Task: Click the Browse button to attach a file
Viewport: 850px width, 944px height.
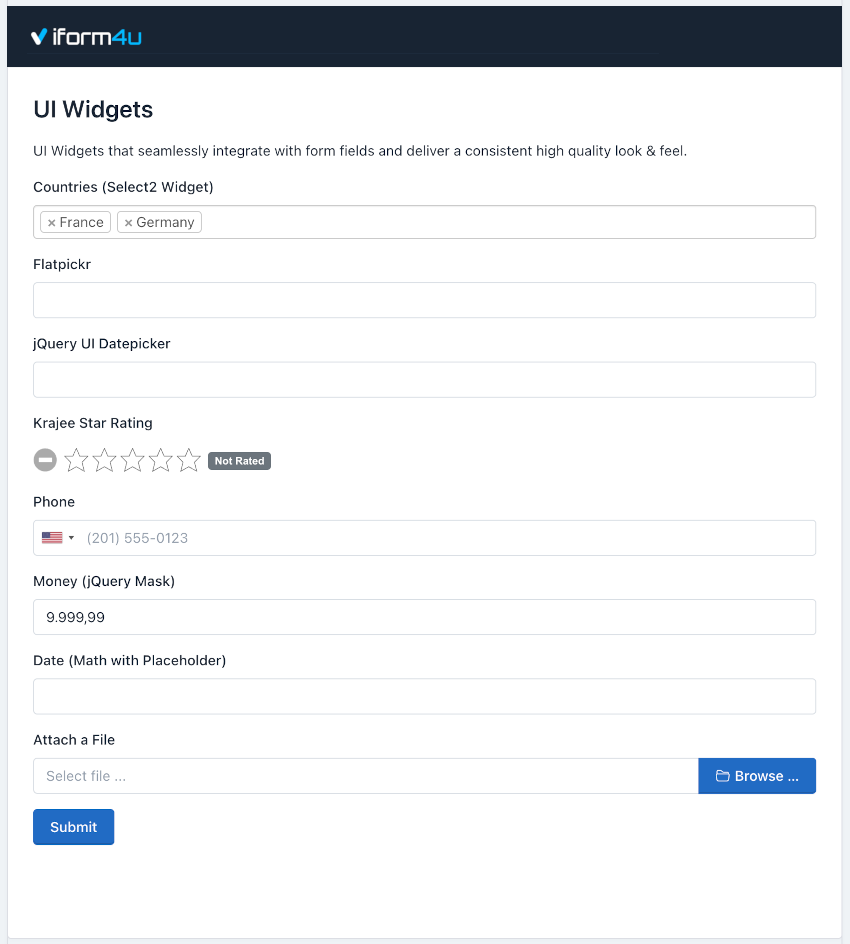Action: click(757, 775)
